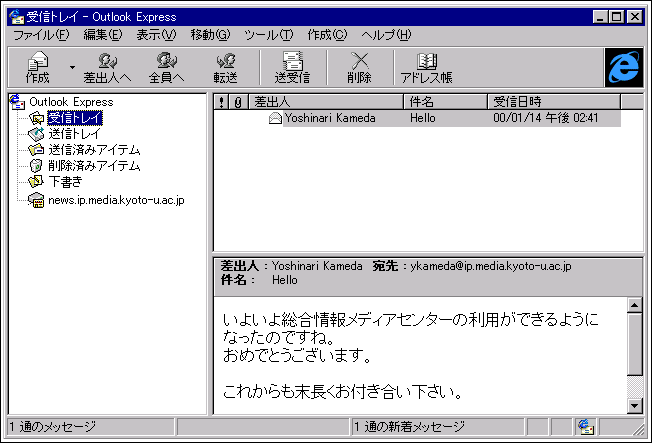This screenshot has width=652, height=443.
Task: Sort by 受信日時 column header
Action: 554,102
